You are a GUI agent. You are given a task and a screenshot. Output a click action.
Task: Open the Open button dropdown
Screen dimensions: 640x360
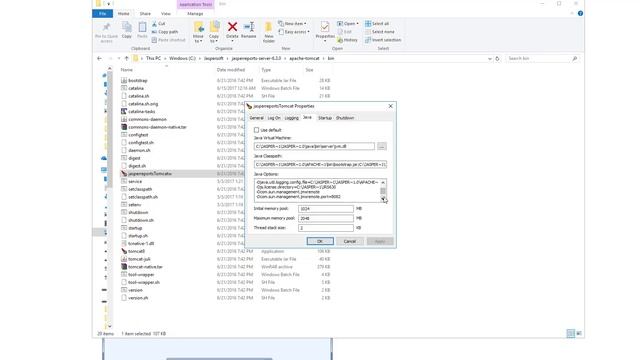pyautogui.click(x=358, y=24)
